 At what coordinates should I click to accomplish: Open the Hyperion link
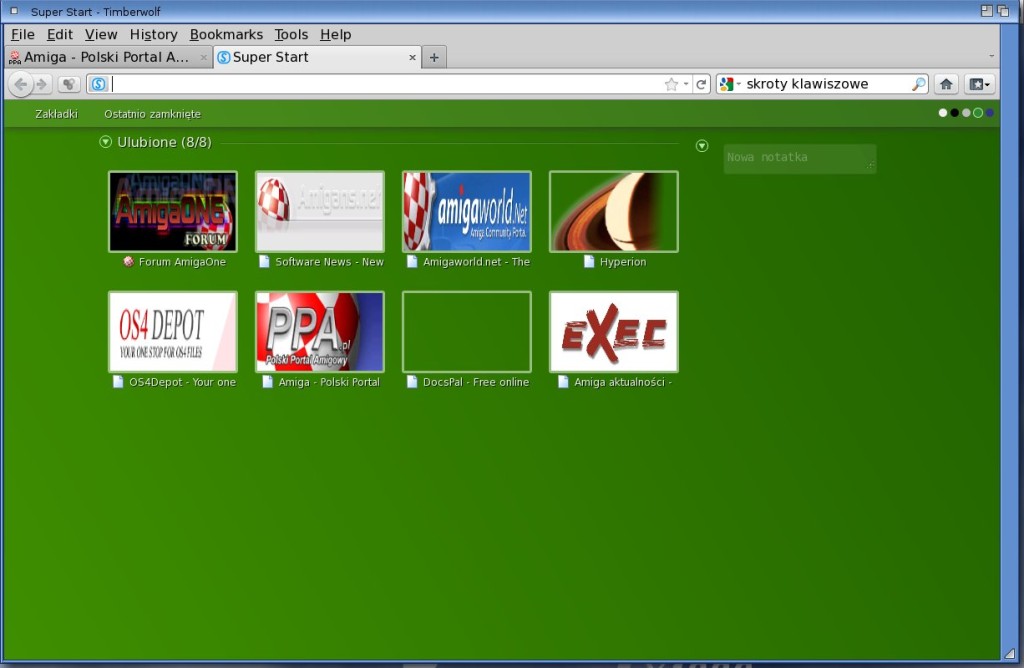pos(623,262)
